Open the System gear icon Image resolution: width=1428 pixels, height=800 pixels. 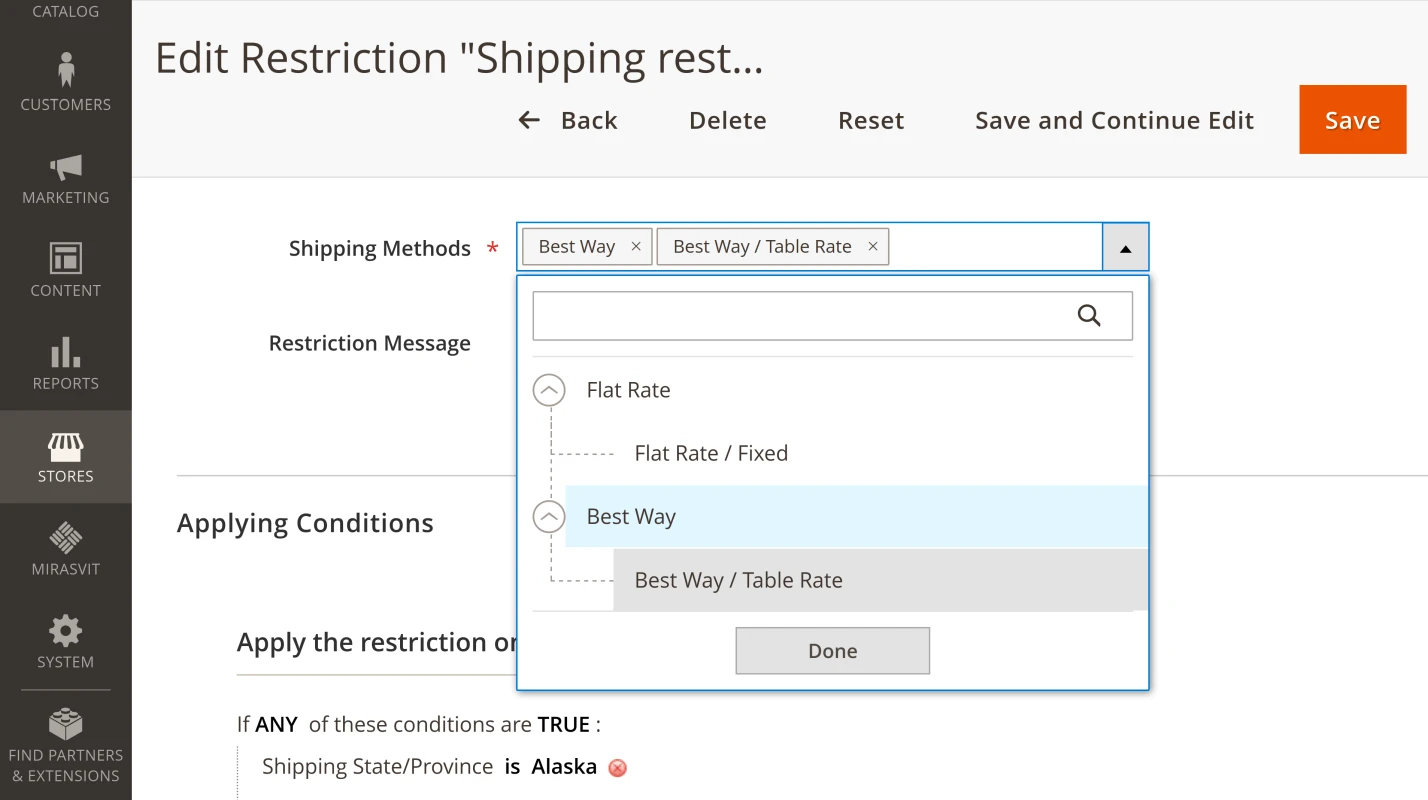click(x=65, y=630)
